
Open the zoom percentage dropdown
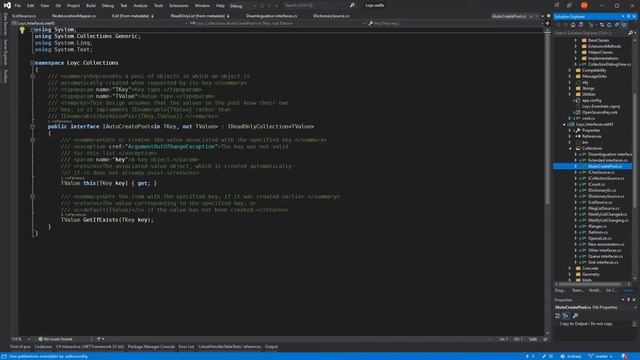28,339
